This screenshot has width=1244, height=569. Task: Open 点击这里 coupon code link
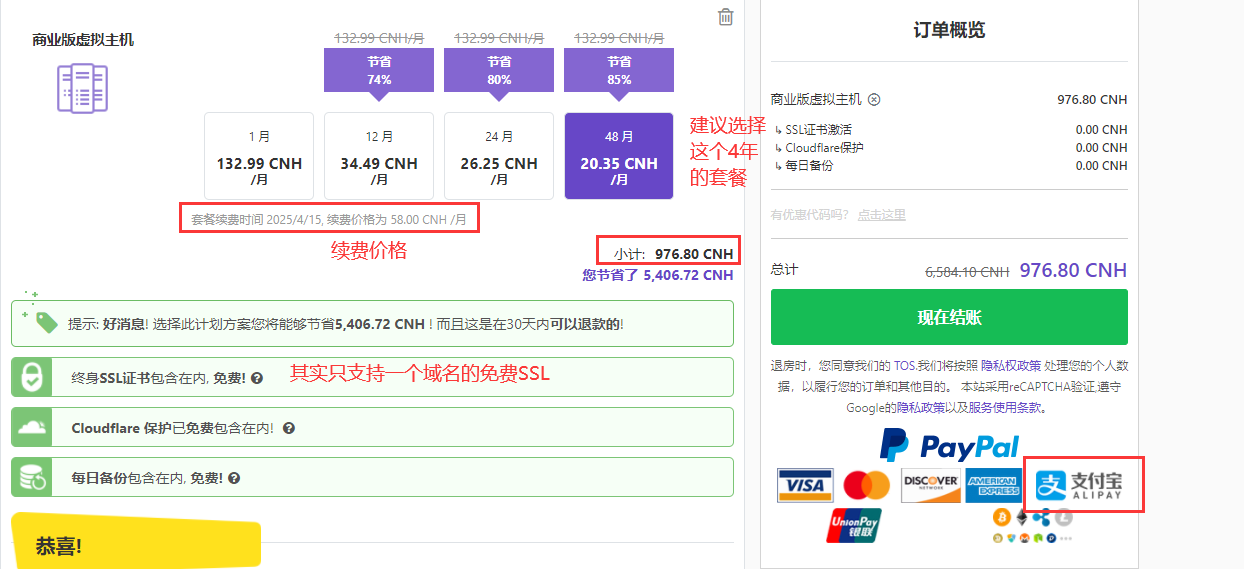coord(881,215)
